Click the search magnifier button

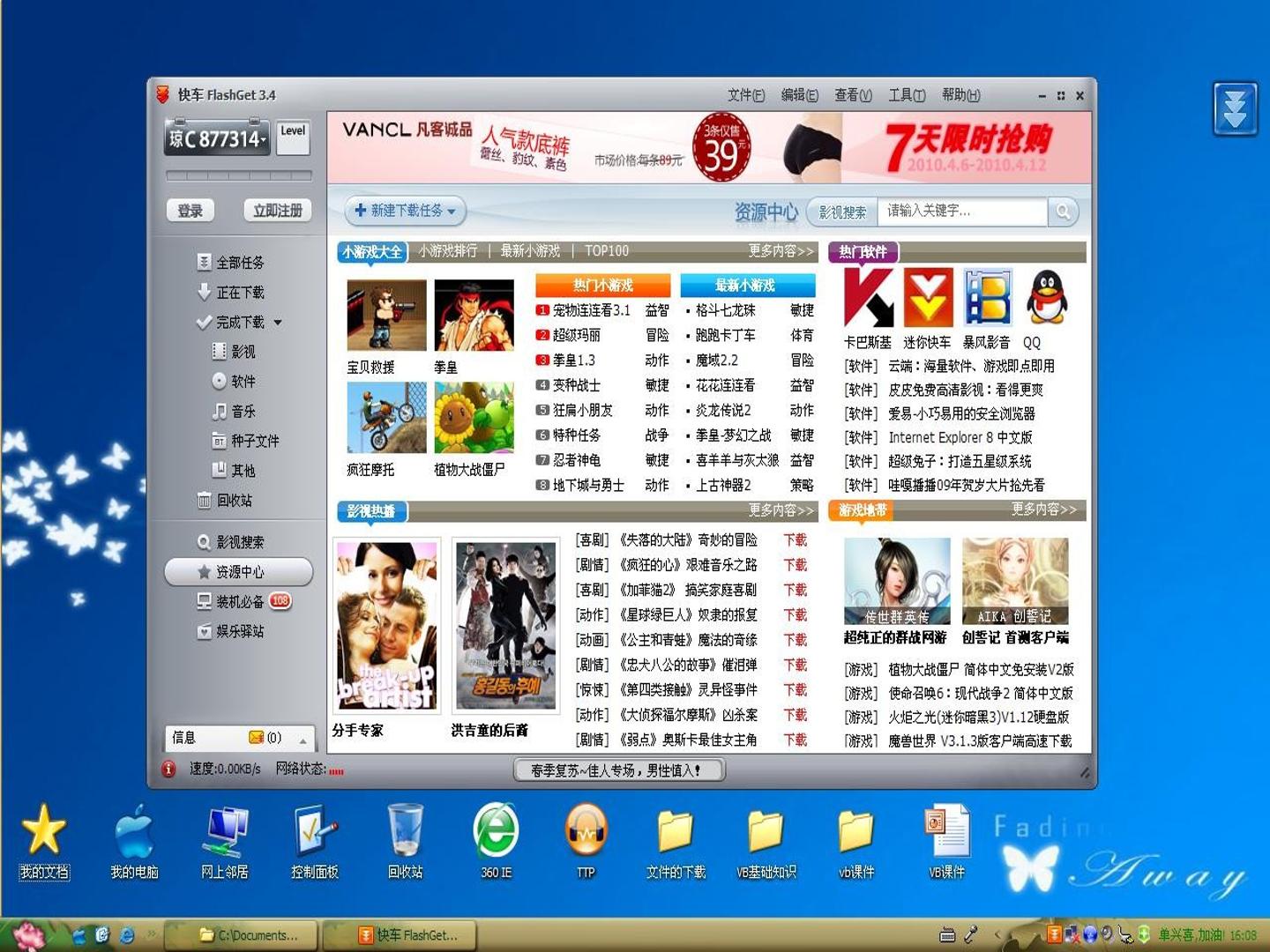point(1064,212)
